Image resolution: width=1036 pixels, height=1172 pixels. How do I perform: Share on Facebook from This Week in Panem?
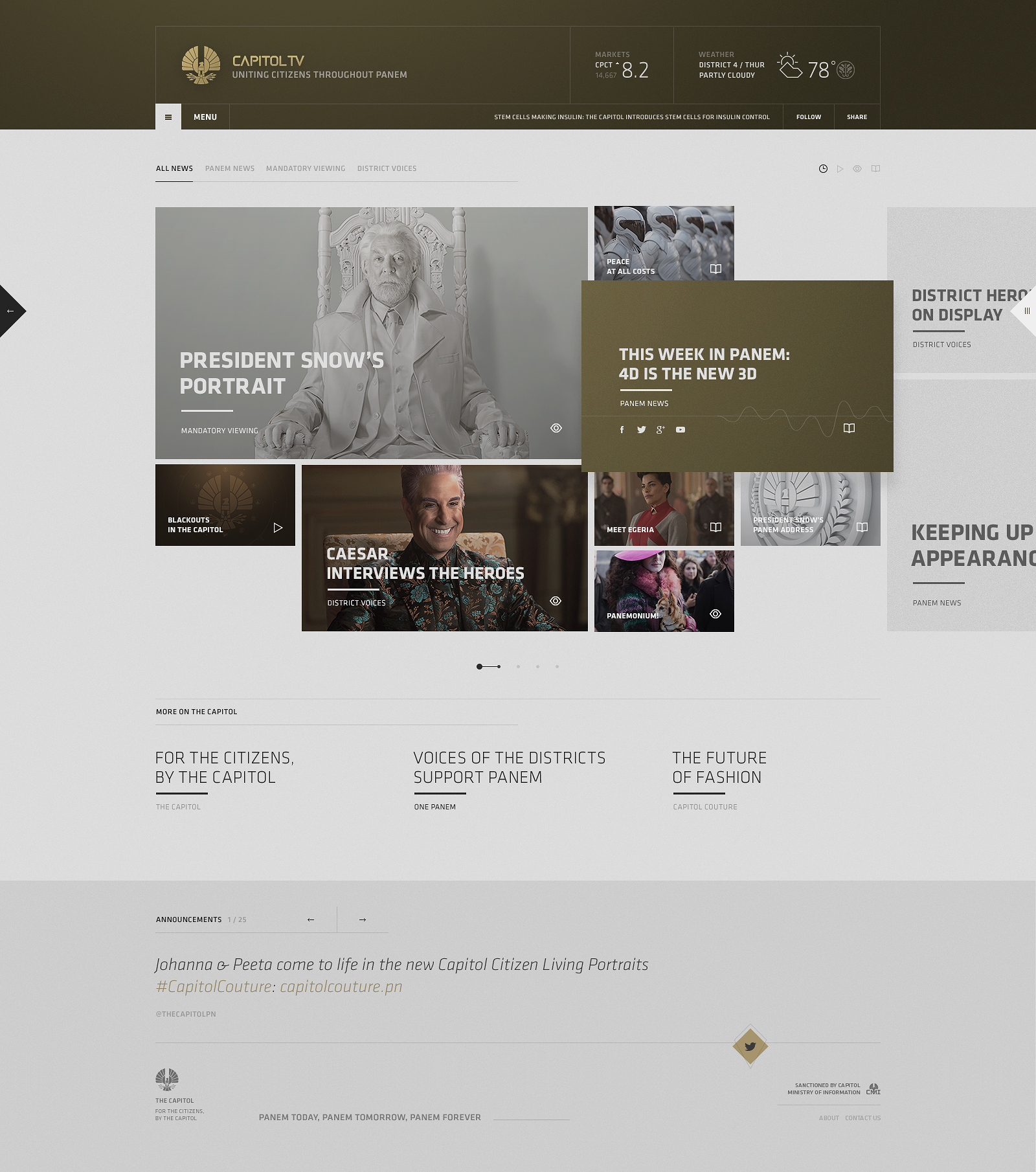coord(622,430)
